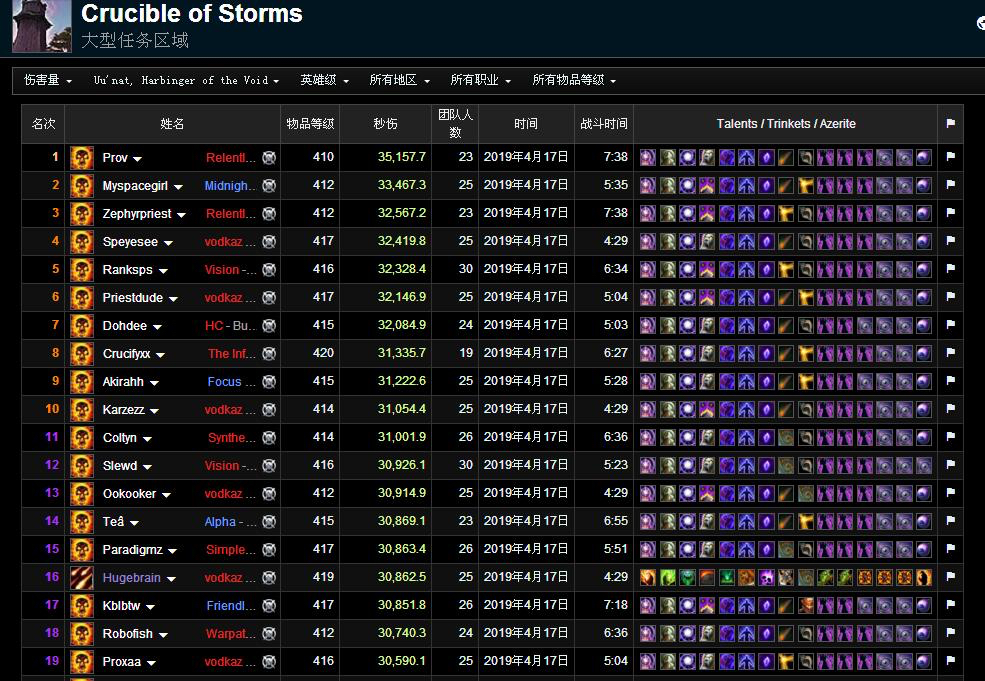Click the skull trinket icon in Hugebrain's row
The image size is (985, 681).
click(764, 577)
